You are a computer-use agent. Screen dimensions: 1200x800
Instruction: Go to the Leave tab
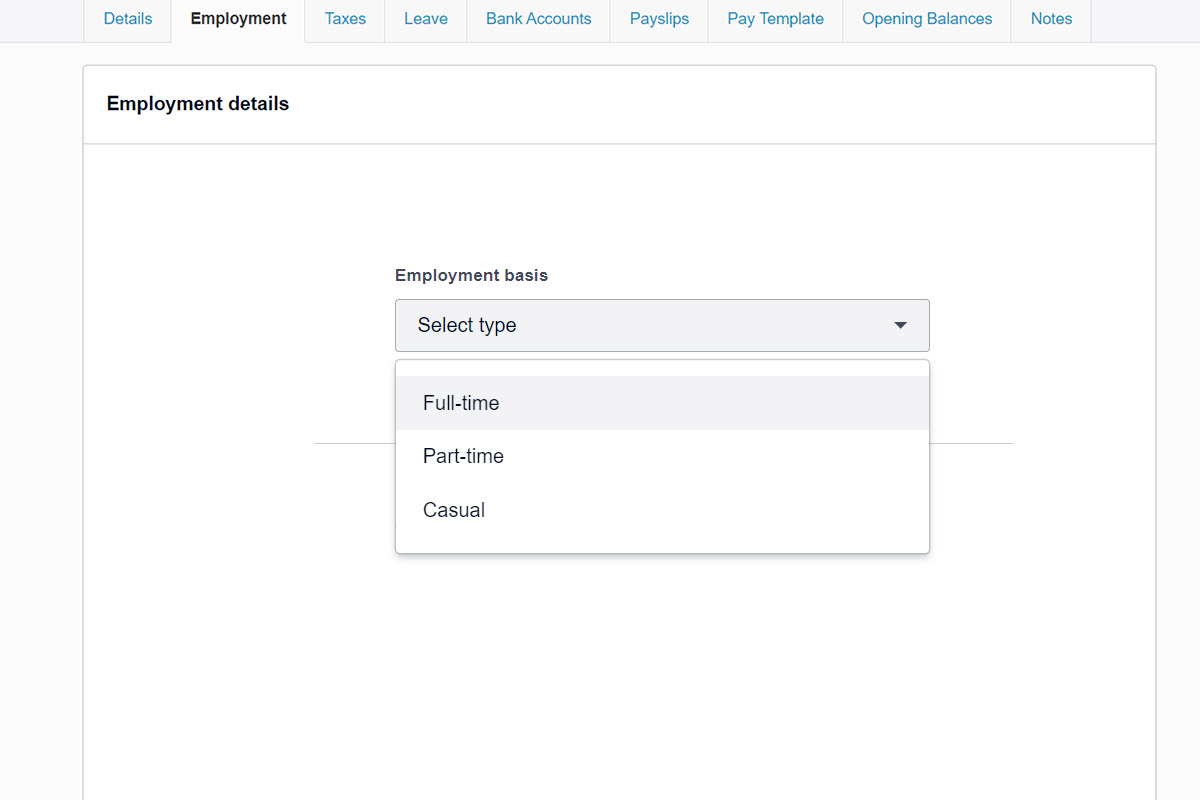coord(425,18)
